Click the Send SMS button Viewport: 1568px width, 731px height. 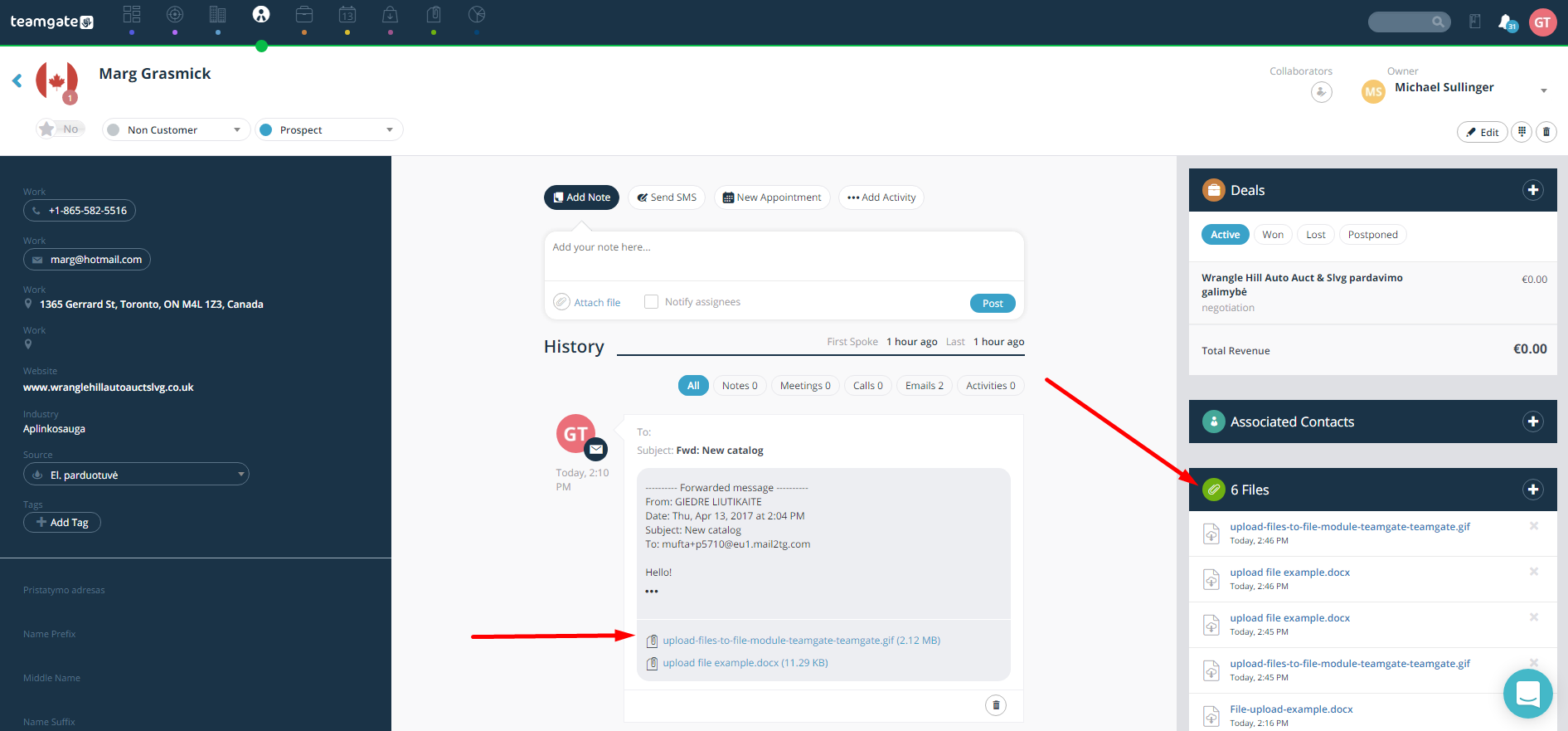[x=667, y=197]
